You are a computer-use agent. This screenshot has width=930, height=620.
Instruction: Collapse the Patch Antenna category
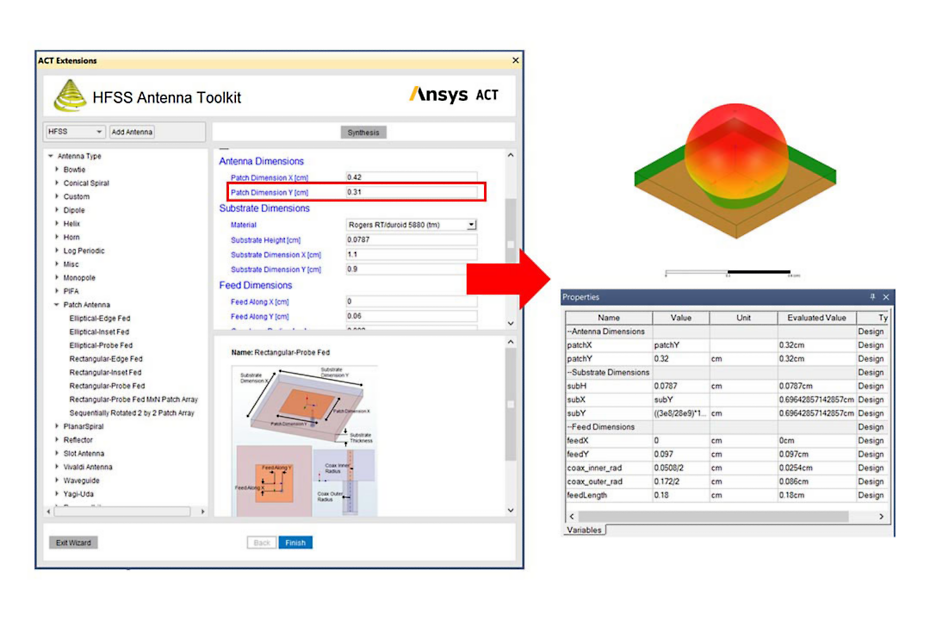pyautogui.click(x=57, y=305)
